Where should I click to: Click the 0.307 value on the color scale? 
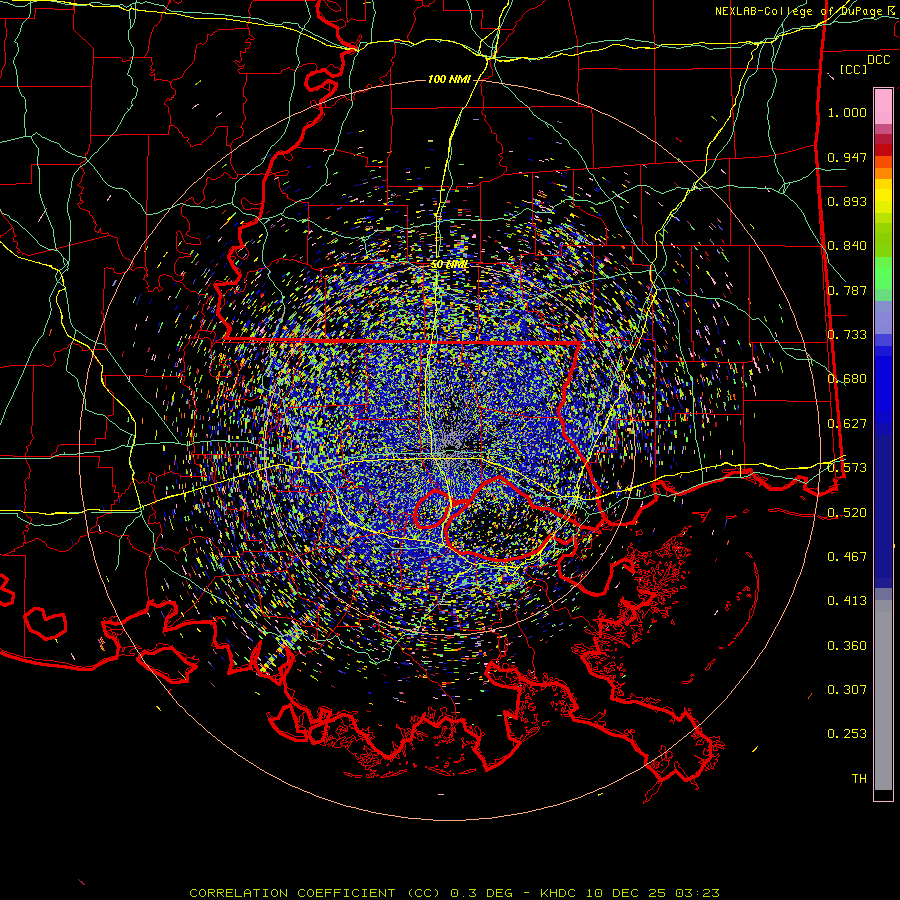pyautogui.click(x=847, y=690)
